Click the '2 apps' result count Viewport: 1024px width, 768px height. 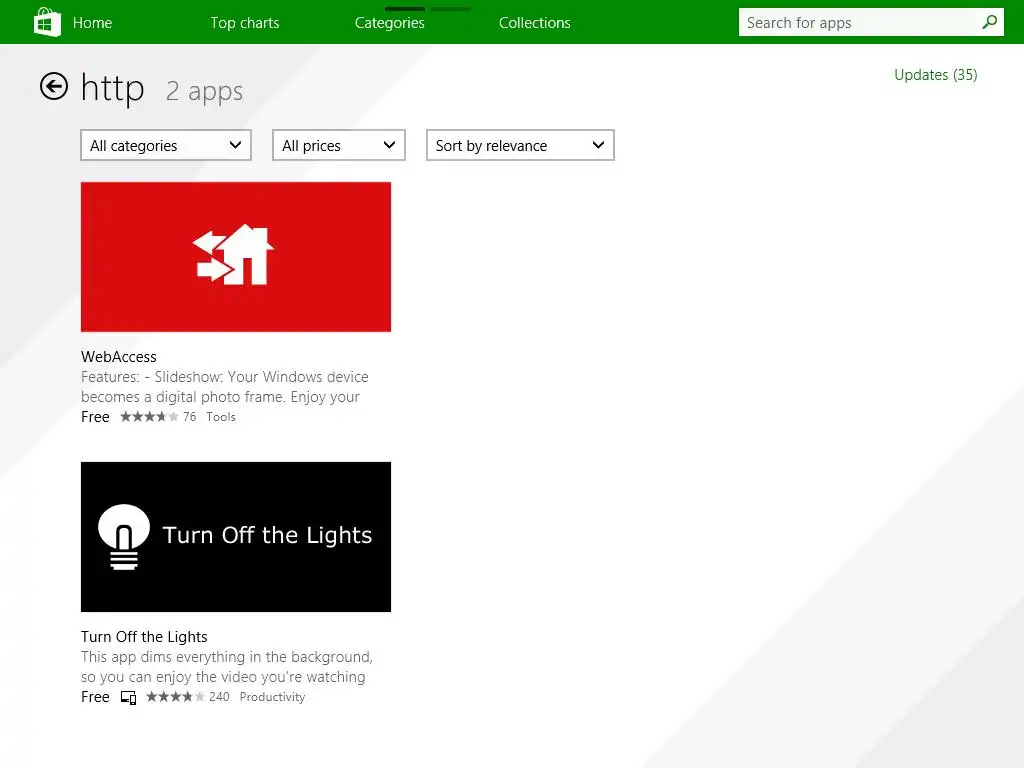(204, 91)
